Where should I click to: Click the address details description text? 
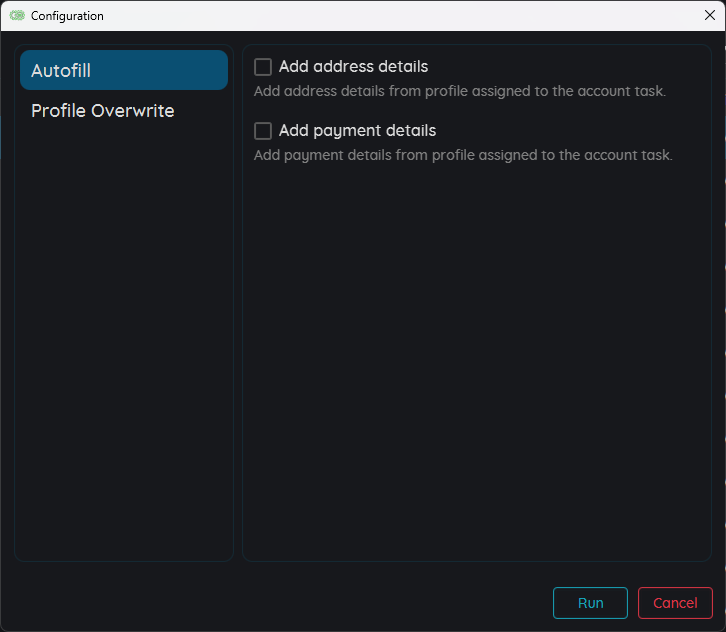tap(459, 92)
